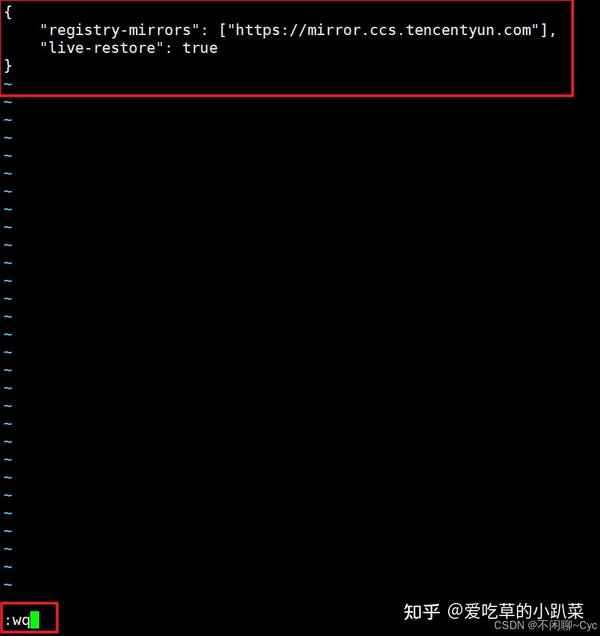Screen dimensions: 600x636
Task: Click the closing curly brace
Action: click(x=8, y=66)
